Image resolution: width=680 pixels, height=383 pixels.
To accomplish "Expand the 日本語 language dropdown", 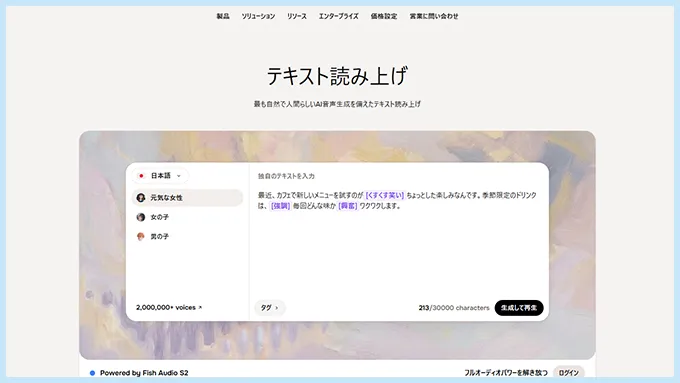I will [x=160, y=176].
